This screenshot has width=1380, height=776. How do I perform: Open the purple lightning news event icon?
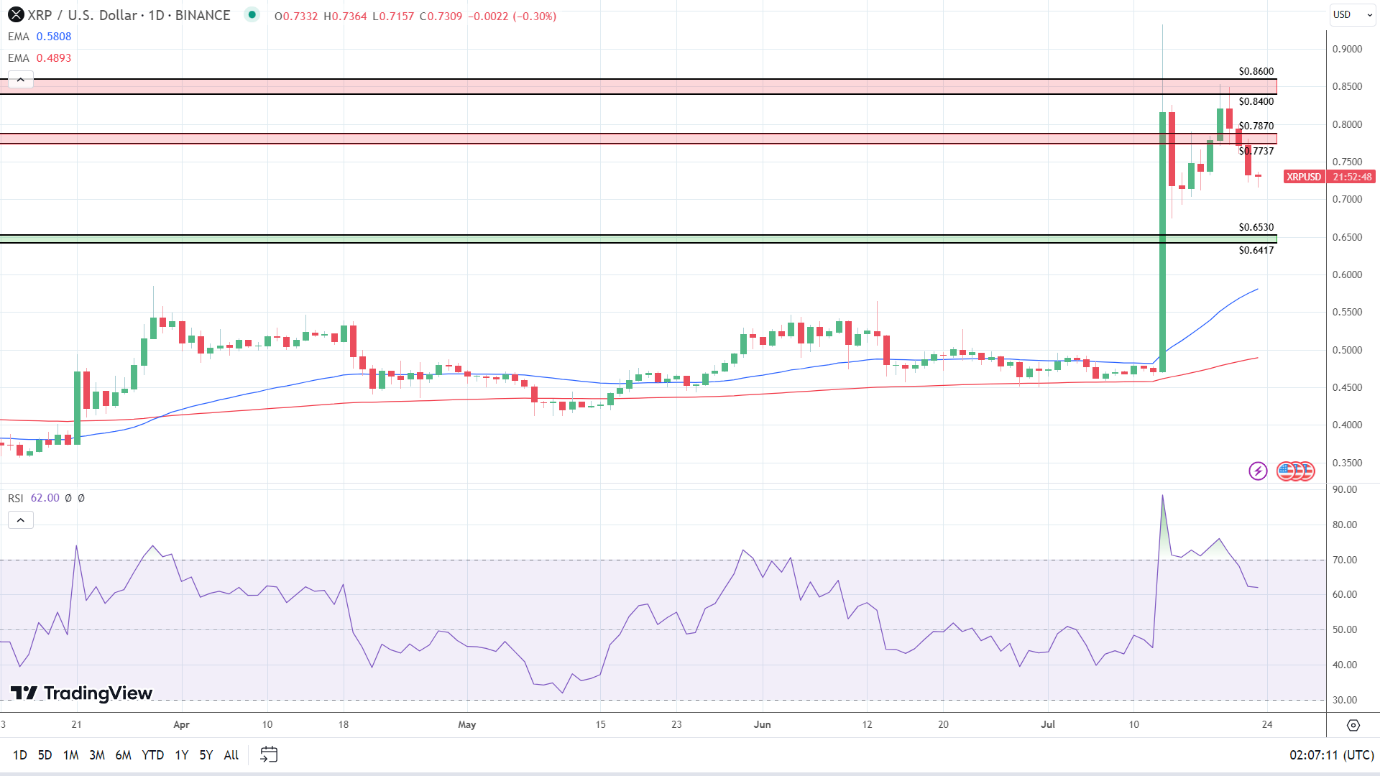pos(1258,470)
